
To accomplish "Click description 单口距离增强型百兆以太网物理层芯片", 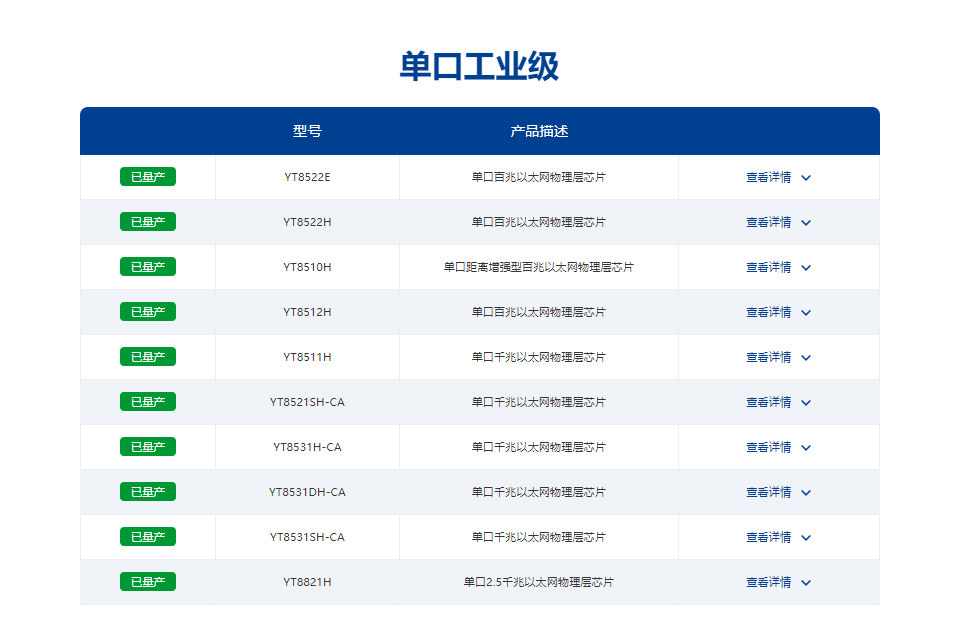I will click(539, 267).
